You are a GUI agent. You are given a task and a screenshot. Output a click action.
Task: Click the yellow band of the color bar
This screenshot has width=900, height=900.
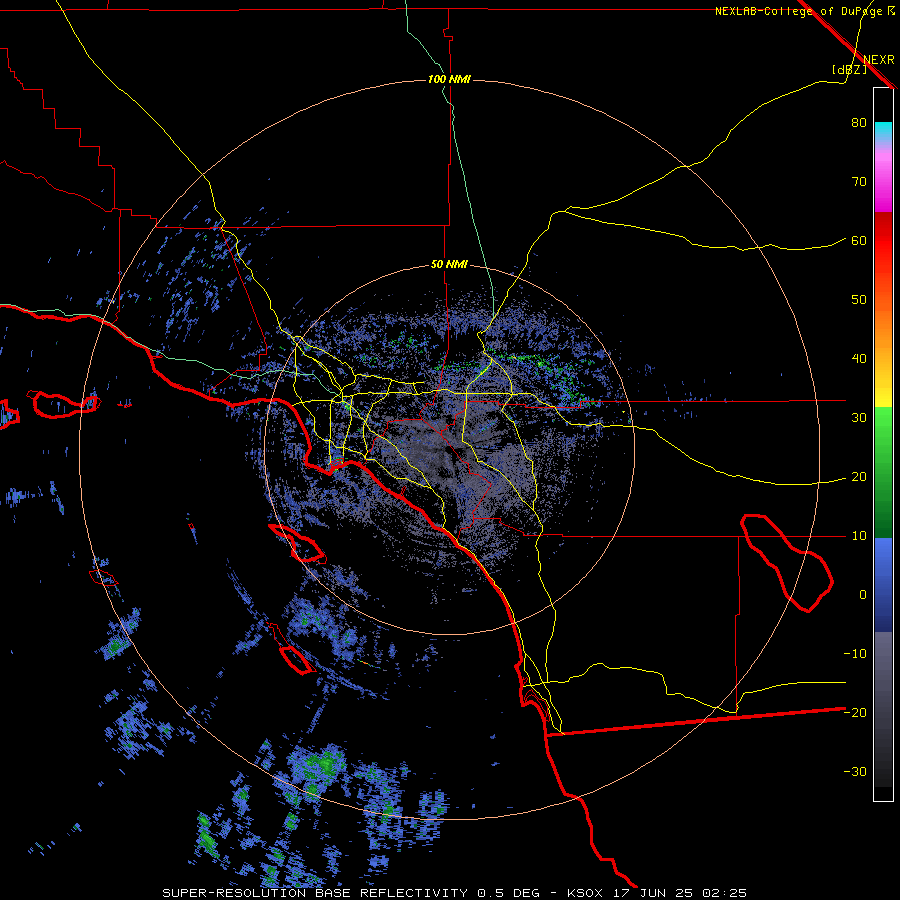[883, 386]
